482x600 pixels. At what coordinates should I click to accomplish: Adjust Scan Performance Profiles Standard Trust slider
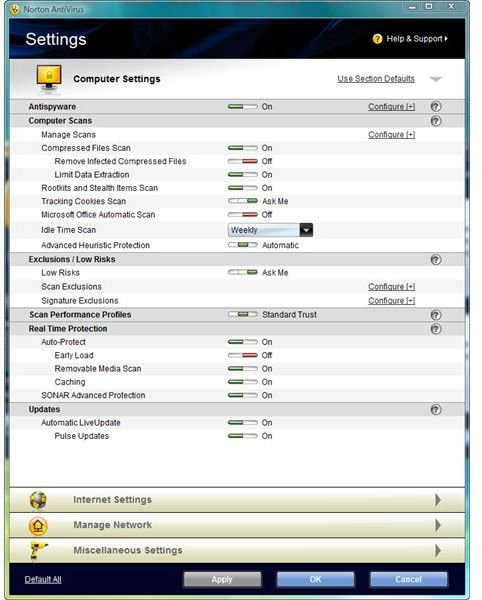pos(243,315)
